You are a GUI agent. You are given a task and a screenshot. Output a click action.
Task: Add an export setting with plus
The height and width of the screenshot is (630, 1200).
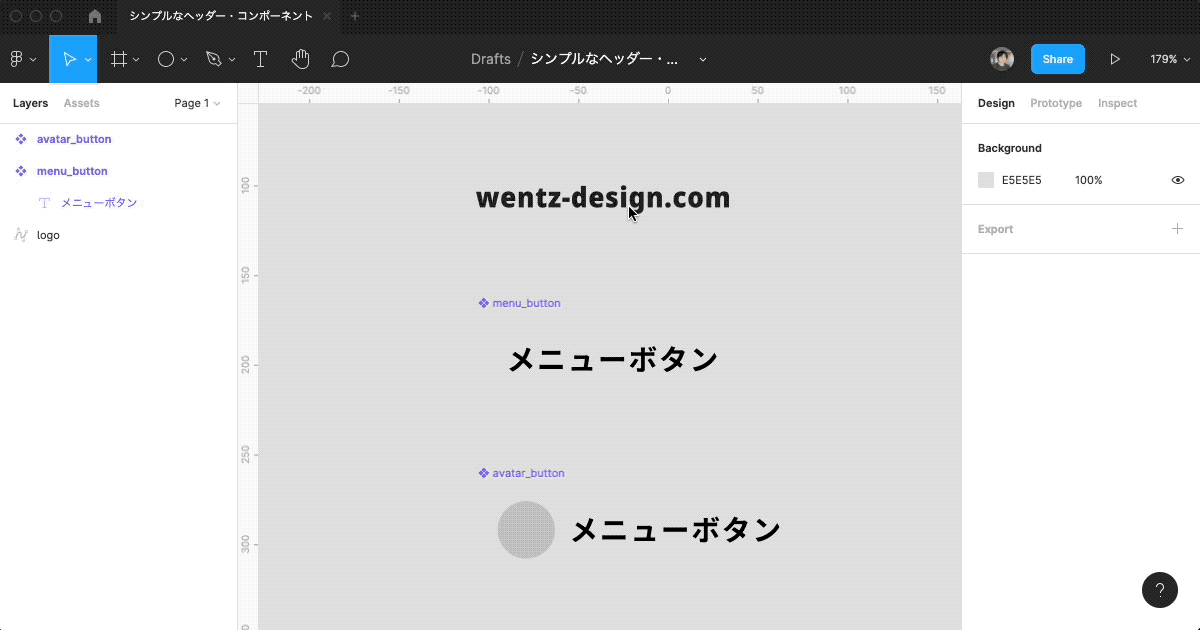(1177, 229)
